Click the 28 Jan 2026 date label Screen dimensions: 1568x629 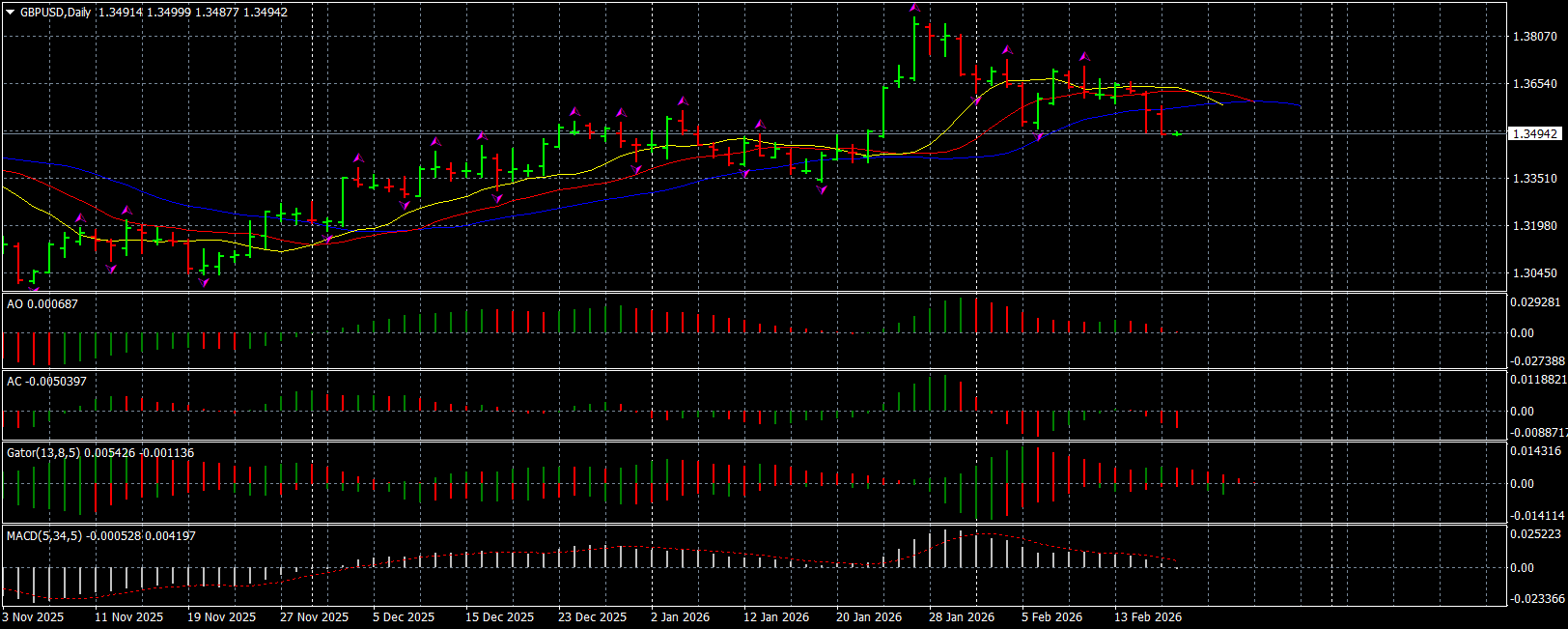click(962, 616)
